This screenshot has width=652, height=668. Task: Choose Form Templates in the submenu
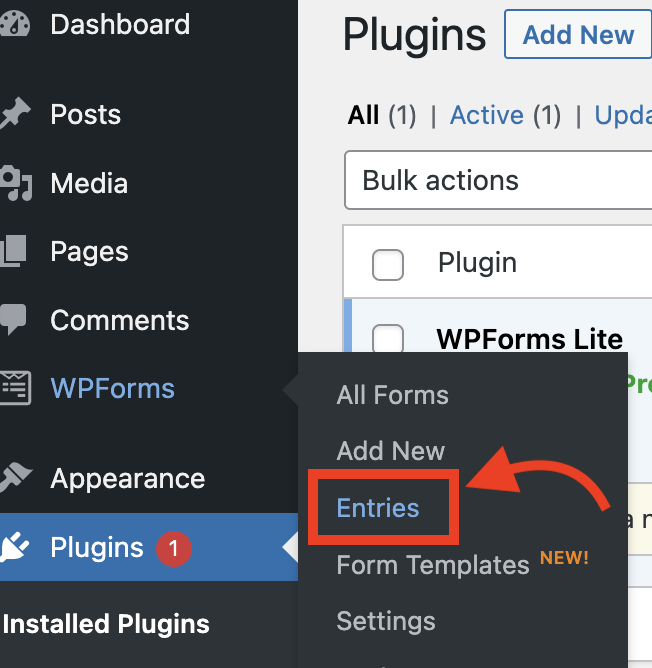click(x=433, y=565)
